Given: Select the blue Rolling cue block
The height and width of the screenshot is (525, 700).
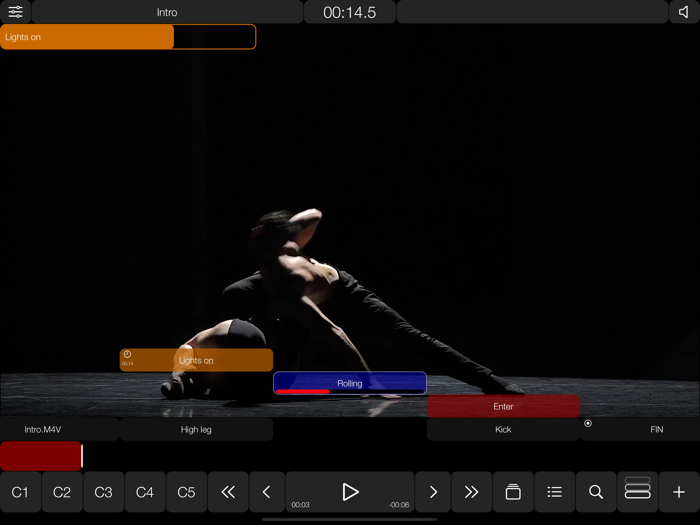Looking at the screenshot, I should tap(350, 383).
